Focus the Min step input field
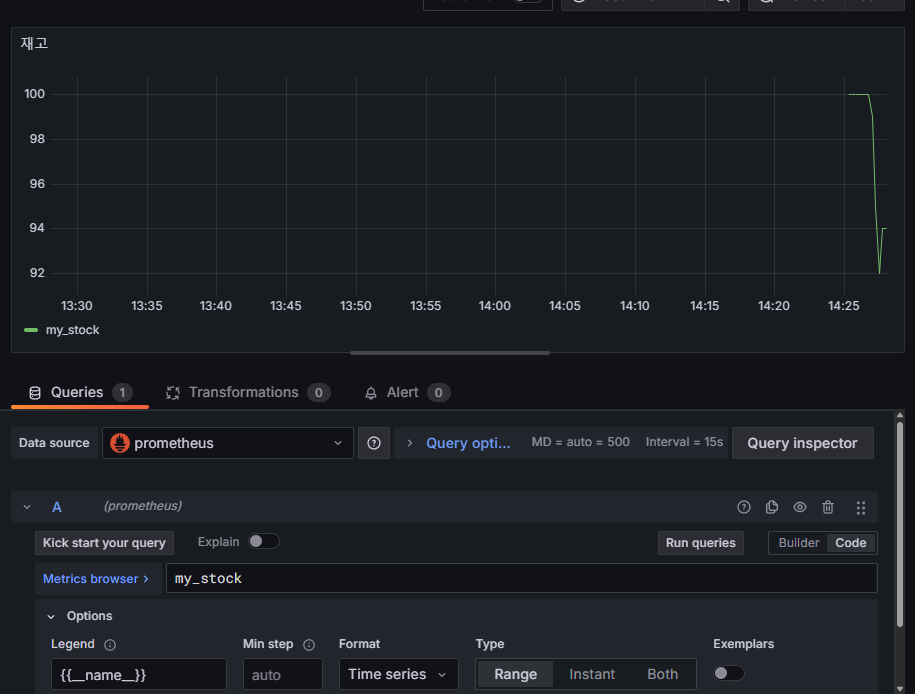This screenshot has height=694, width=915. [282, 674]
